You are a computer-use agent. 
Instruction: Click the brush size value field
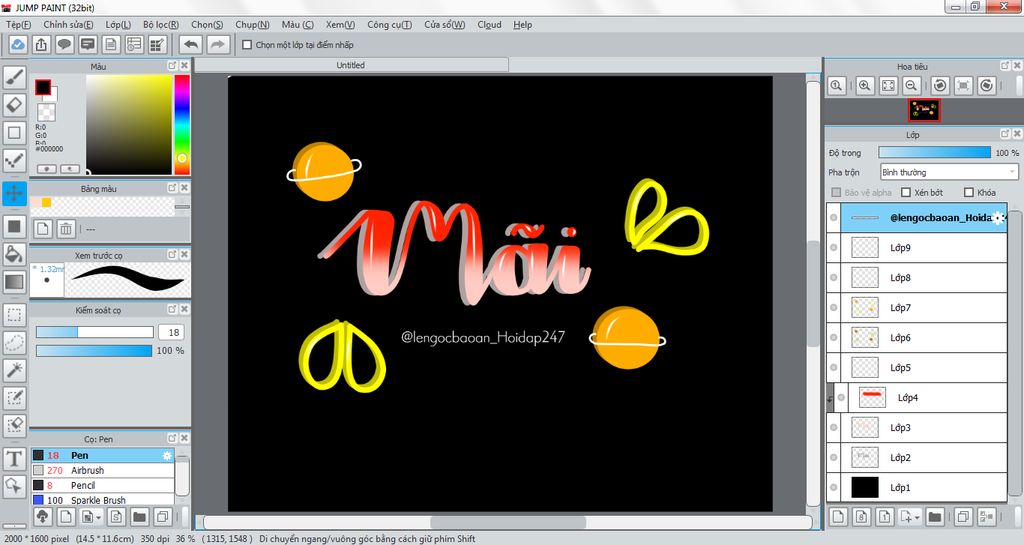172,332
